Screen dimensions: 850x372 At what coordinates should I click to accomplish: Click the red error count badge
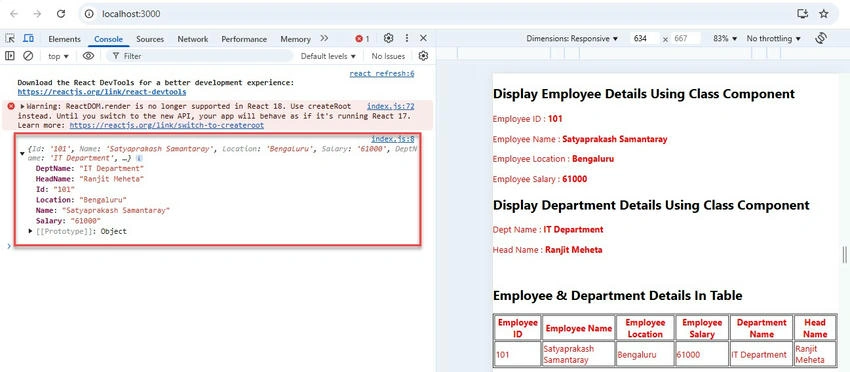coord(362,39)
